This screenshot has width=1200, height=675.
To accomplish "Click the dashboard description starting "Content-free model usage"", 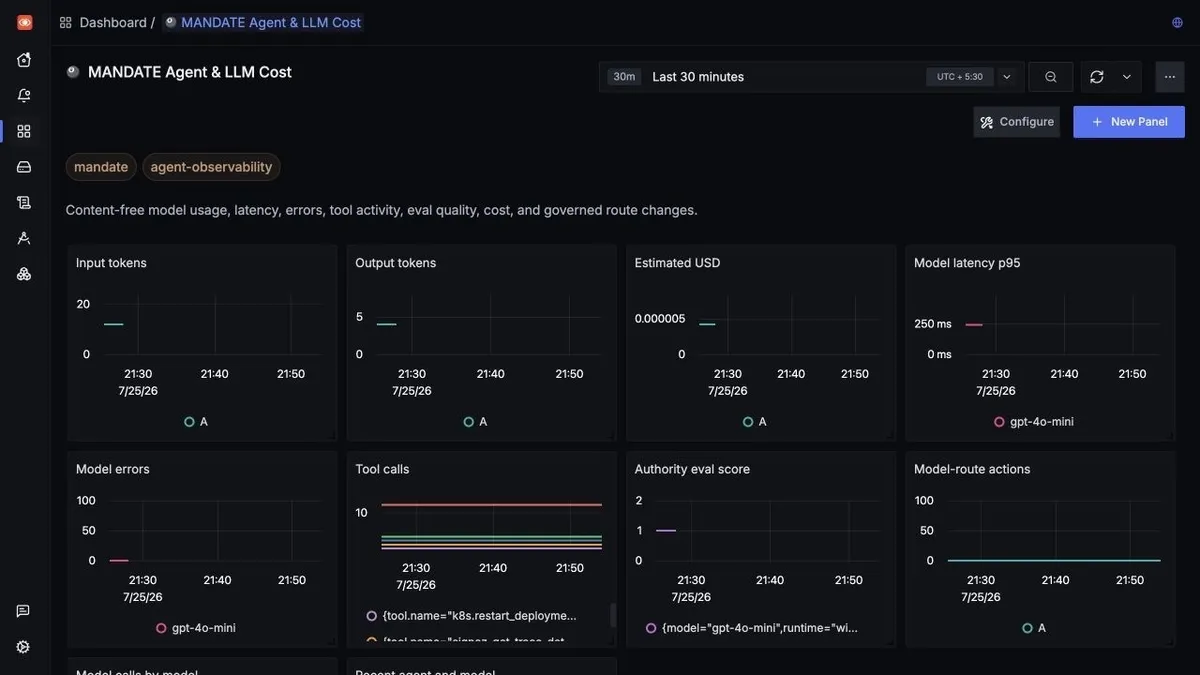I will coord(381,210).
